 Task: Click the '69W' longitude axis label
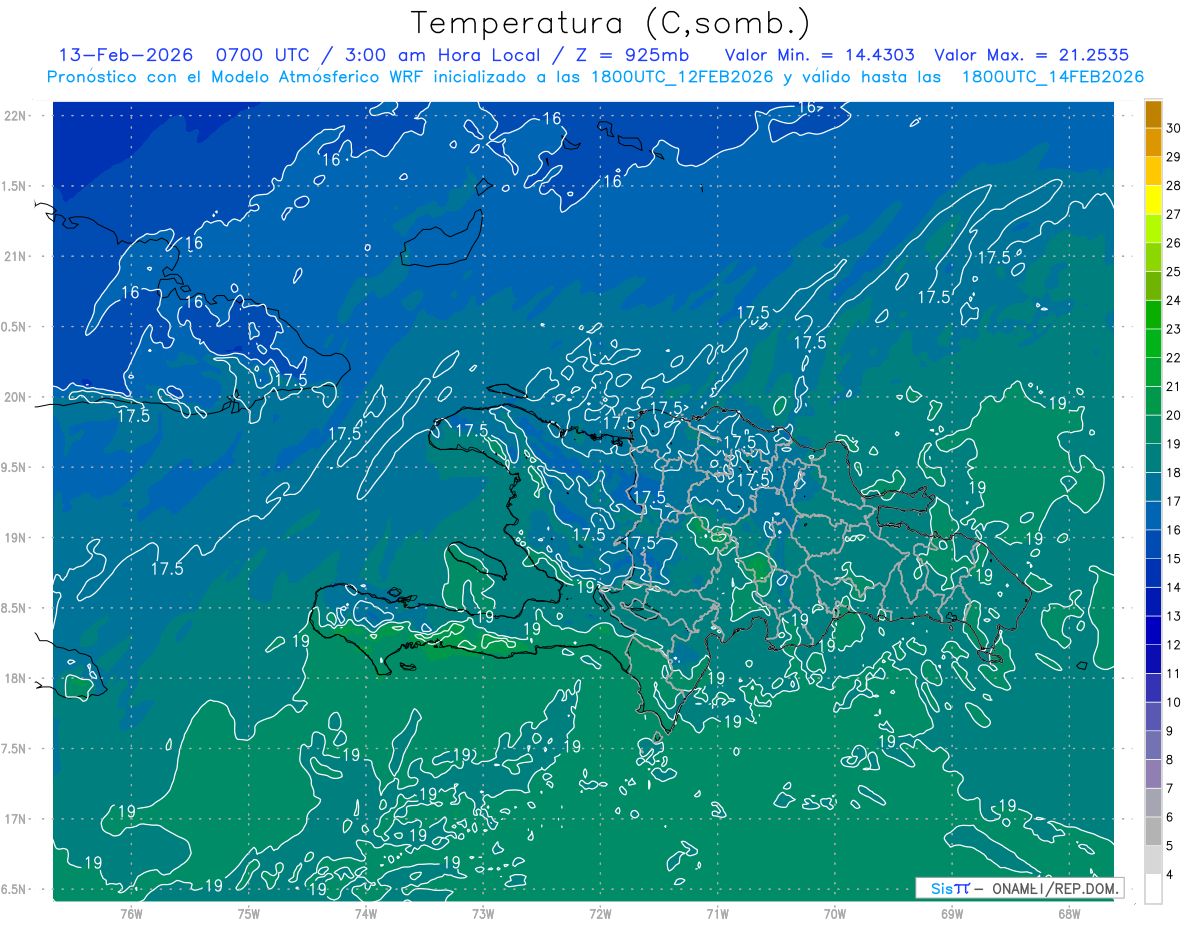click(952, 912)
